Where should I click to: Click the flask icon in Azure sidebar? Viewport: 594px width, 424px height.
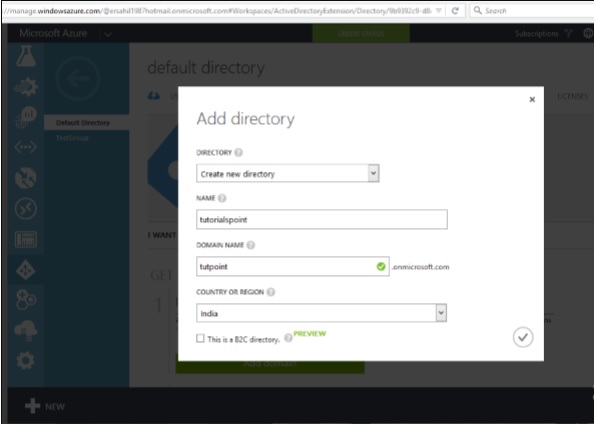coord(26,57)
